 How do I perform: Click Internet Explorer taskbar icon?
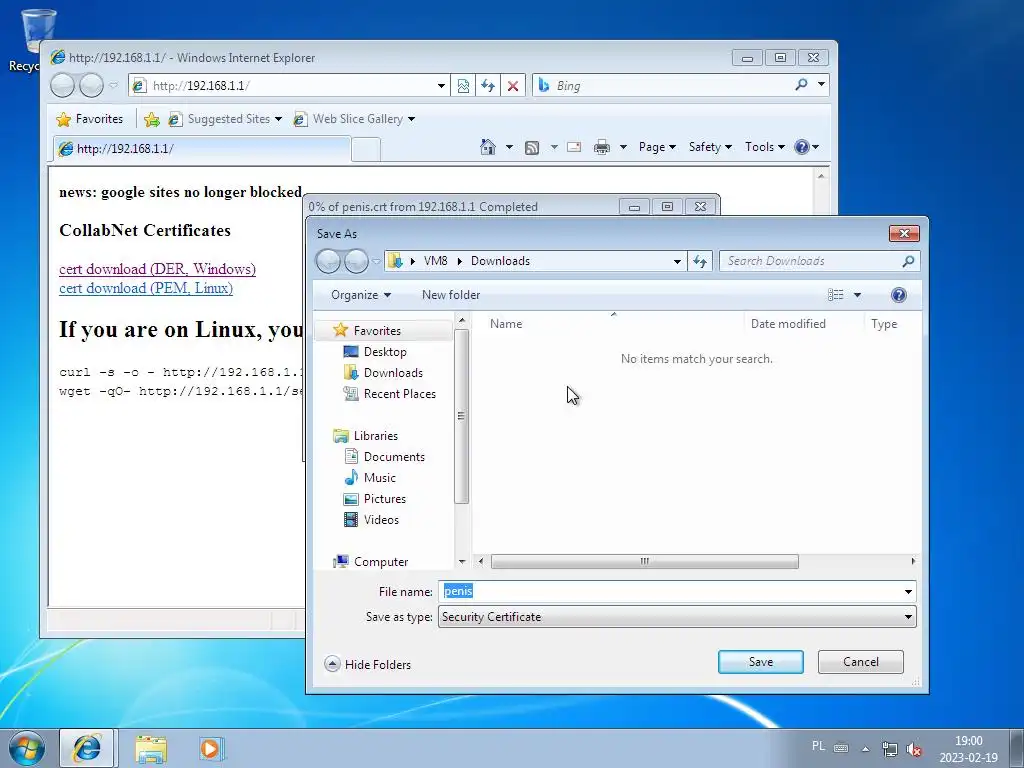coord(88,748)
